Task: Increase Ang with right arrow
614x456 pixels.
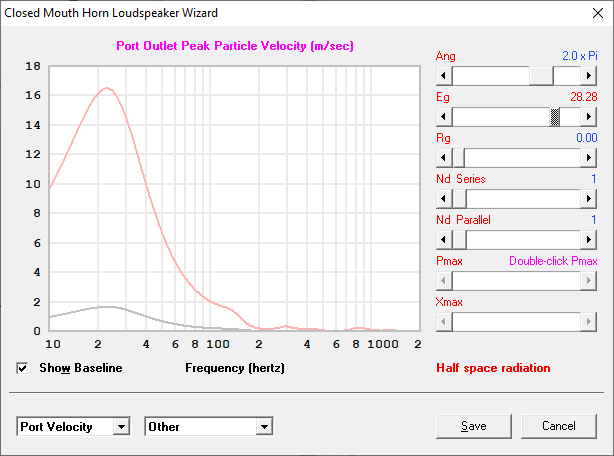Action: coord(589,76)
